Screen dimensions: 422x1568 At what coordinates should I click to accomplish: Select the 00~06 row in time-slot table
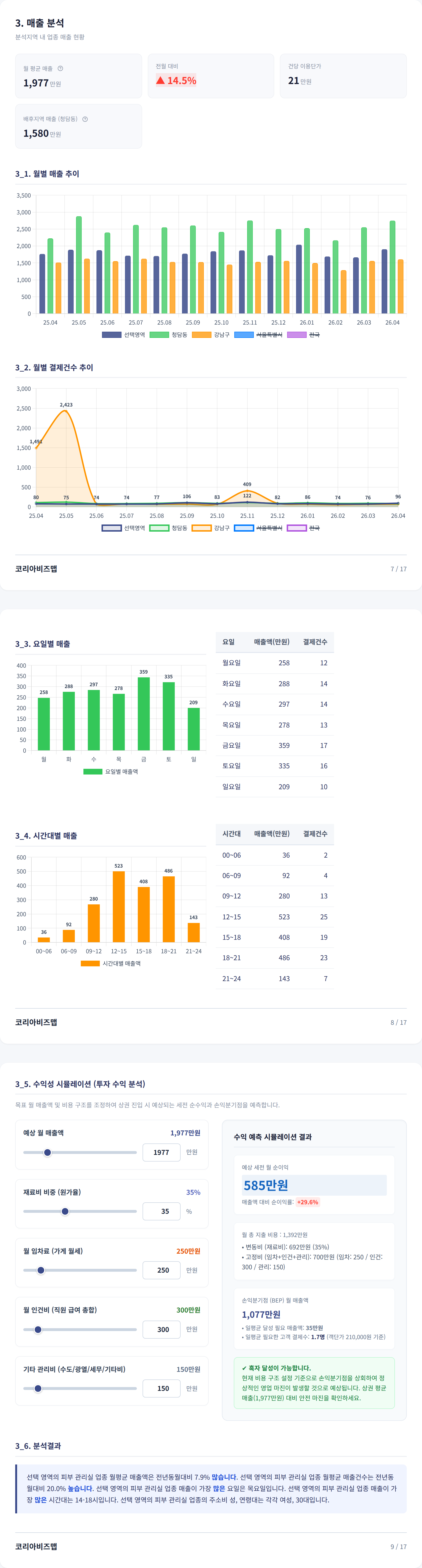(x=275, y=855)
